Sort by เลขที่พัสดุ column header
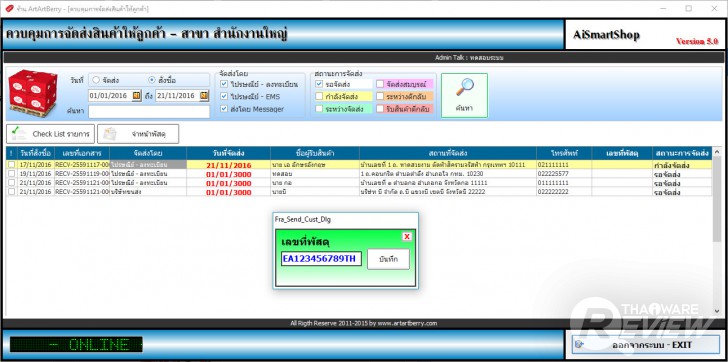Image resolution: width=728 pixels, height=362 pixels. 622,153
